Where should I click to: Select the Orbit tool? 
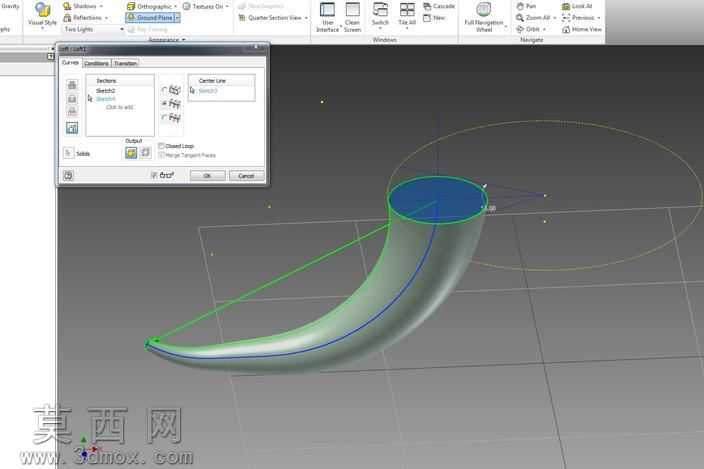click(528, 29)
